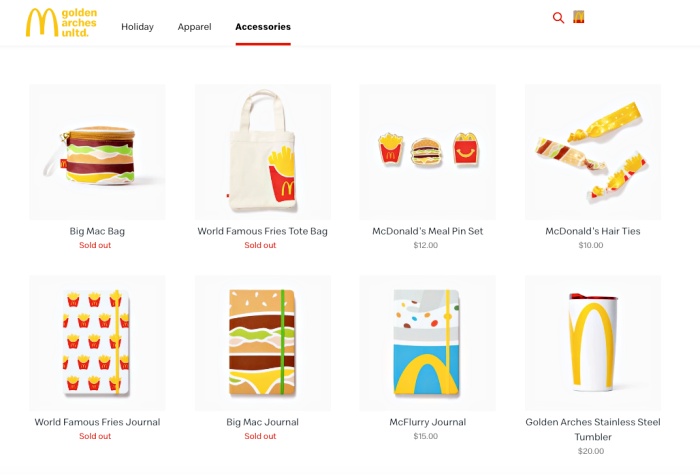Open the Big Mac Bag product image
The width and height of the screenshot is (700, 475).
coord(97,152)
